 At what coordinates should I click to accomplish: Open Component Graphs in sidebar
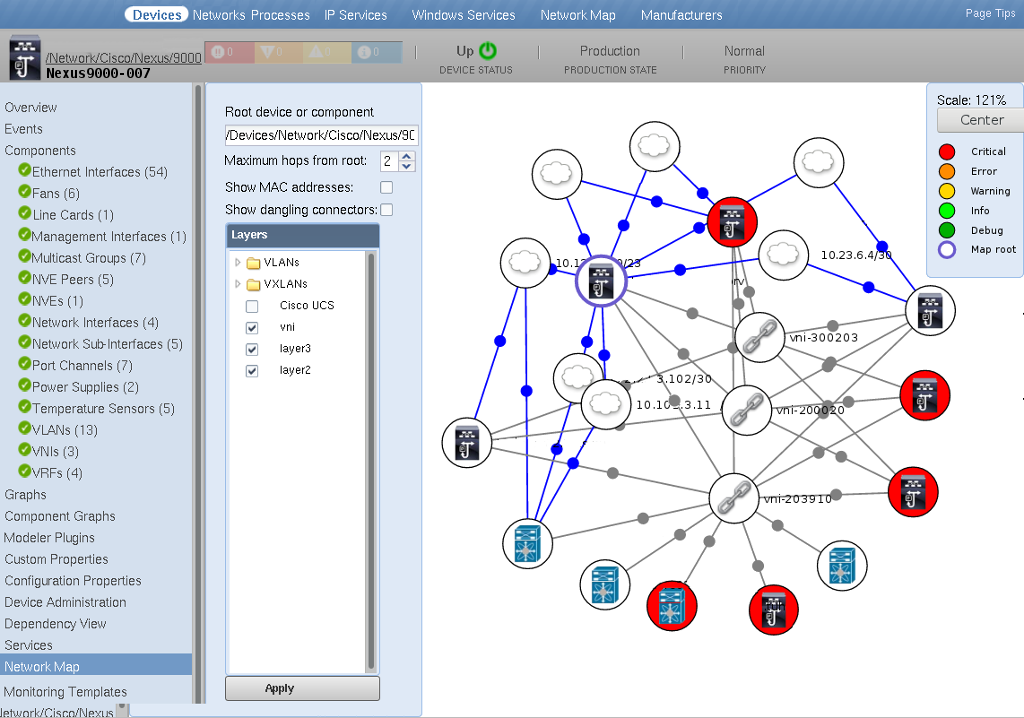pyautogui.click(x=60, y=516)
